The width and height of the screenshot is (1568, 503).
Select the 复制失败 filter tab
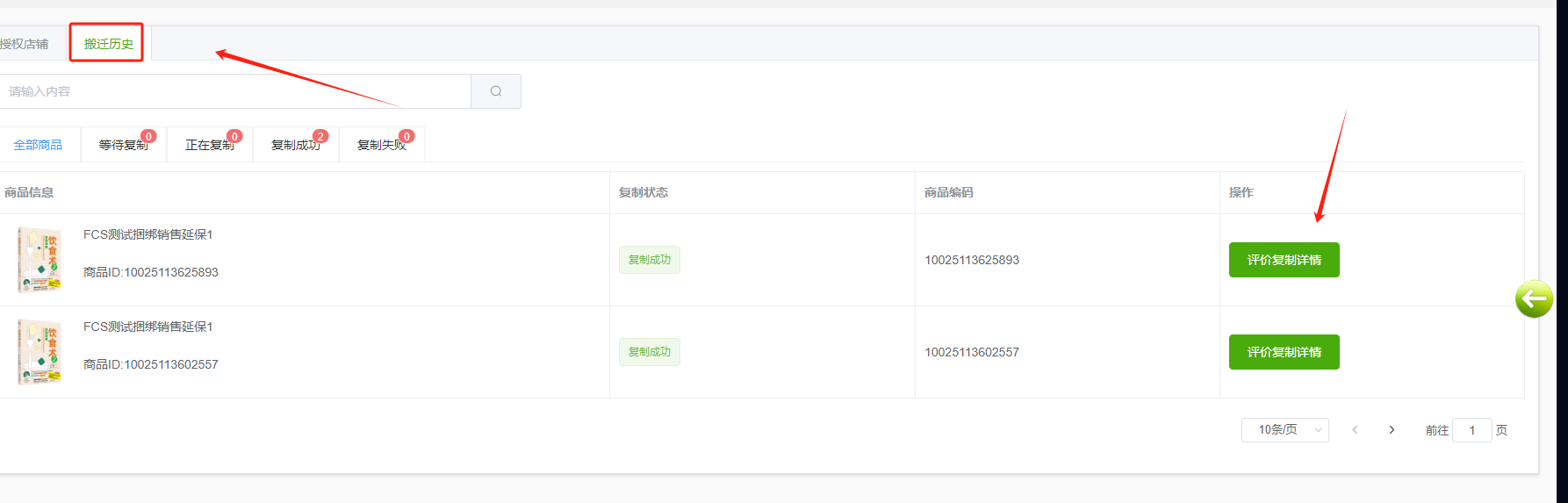pos(381,145)
